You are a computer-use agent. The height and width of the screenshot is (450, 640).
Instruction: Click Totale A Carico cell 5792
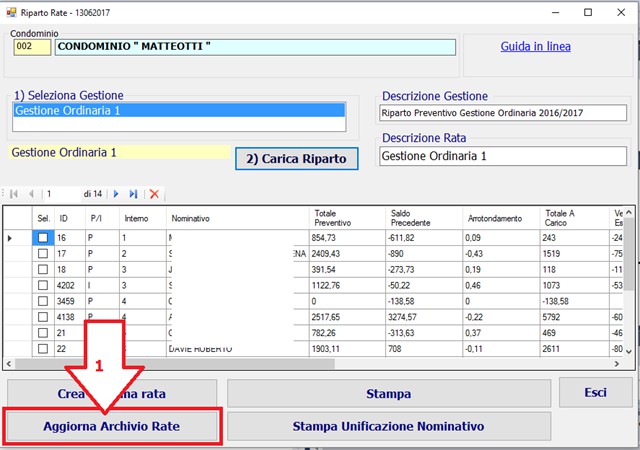coord(574,317)
